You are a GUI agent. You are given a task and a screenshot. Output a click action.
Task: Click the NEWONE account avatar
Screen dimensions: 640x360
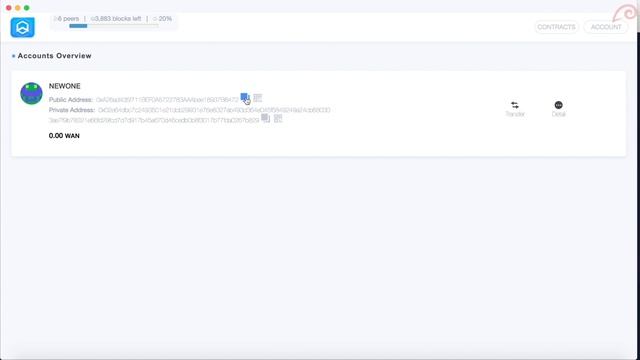31,93
